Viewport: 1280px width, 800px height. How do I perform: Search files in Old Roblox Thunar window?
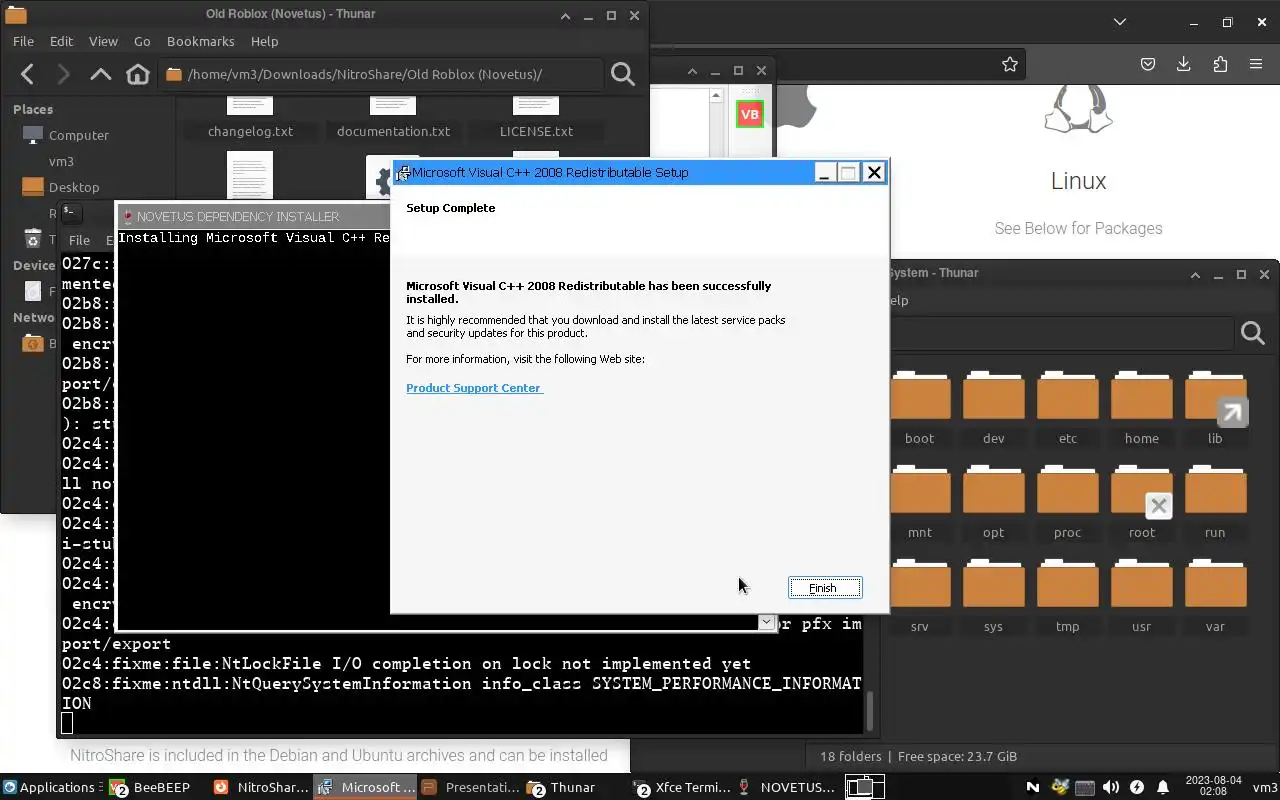click(x=623, y=74)
